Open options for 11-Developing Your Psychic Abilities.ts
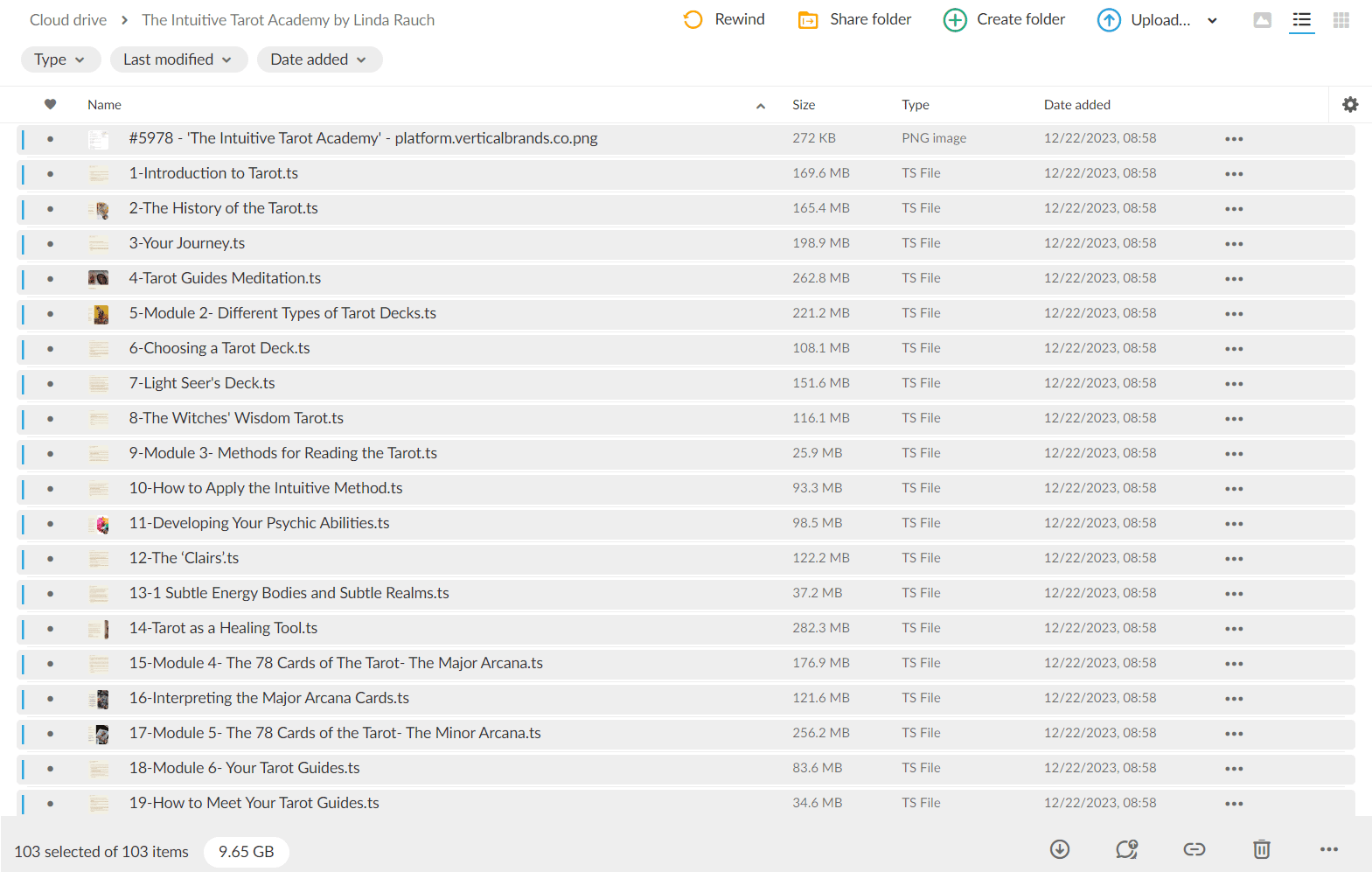 [x=1234, y=524]
